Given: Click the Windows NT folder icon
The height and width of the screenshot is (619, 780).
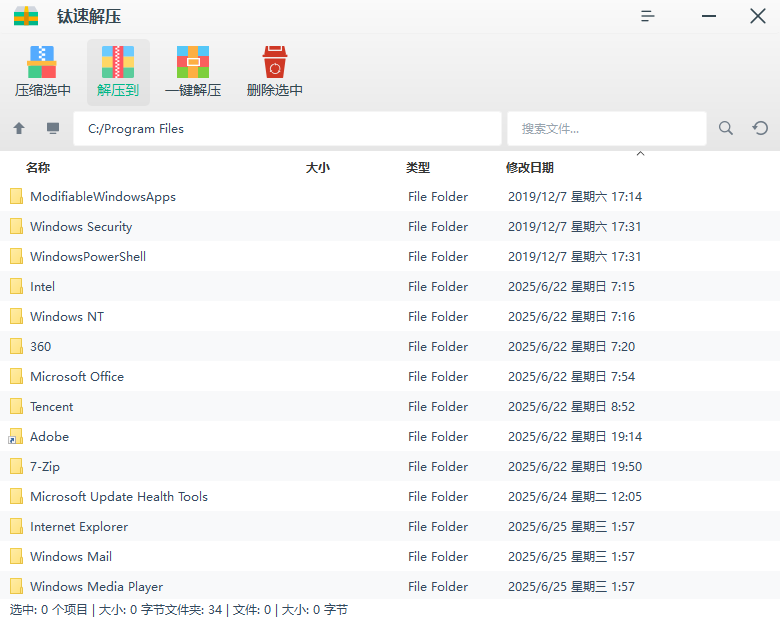Looking at the screenshot, I should 16,316.
